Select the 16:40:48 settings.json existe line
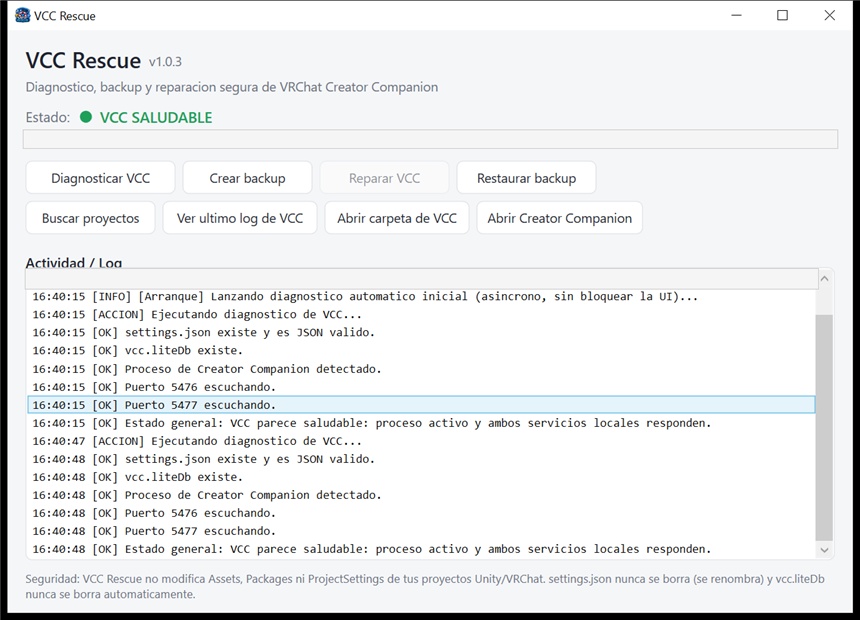The width and height of the screenshot is (860, 620). 421,459
